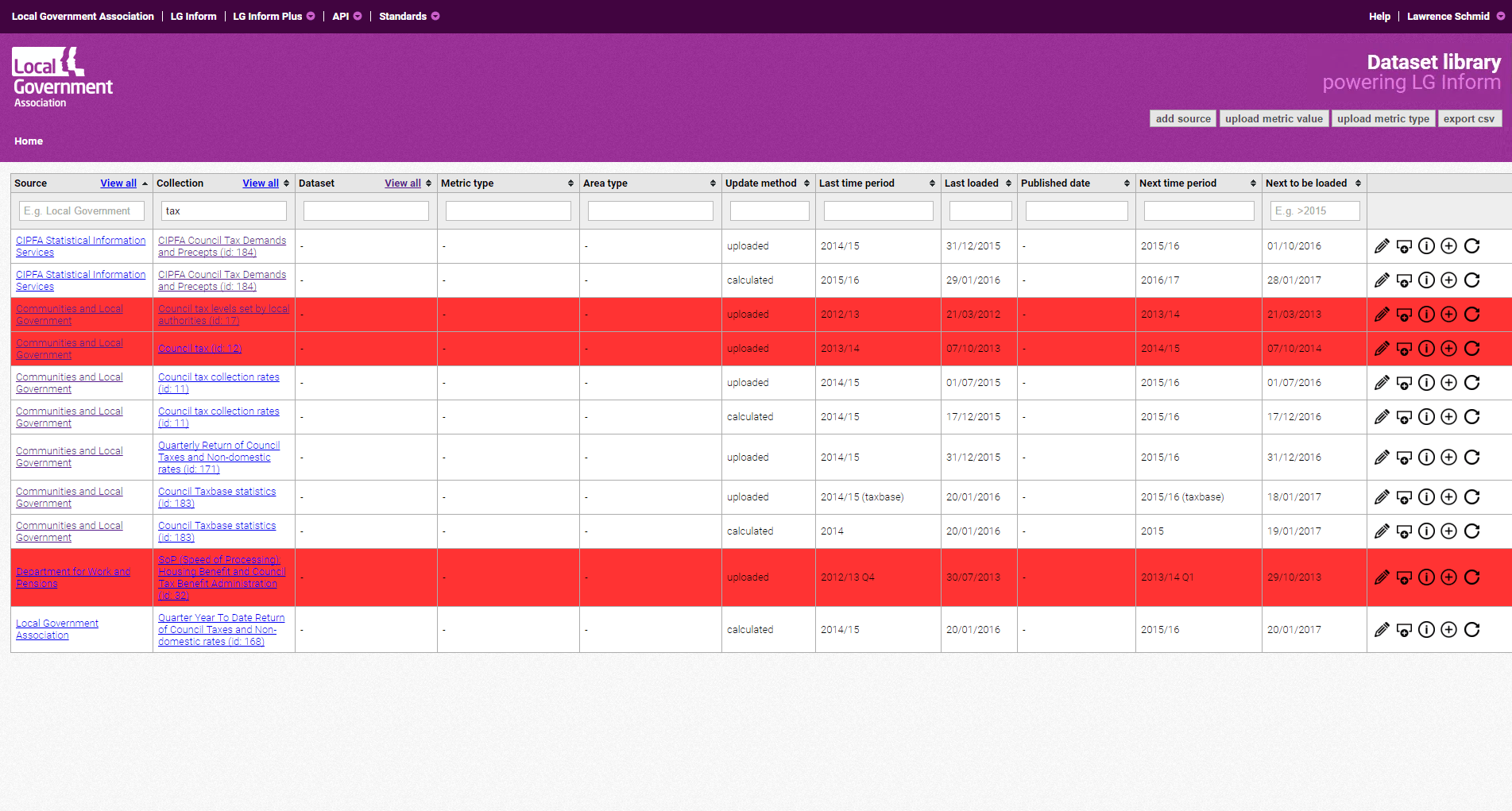Click refresh icon in the SoP Housing Benefit row
Viewport: 1512px width, 811px height.
pyautogui.click(x=1471, y=577)
